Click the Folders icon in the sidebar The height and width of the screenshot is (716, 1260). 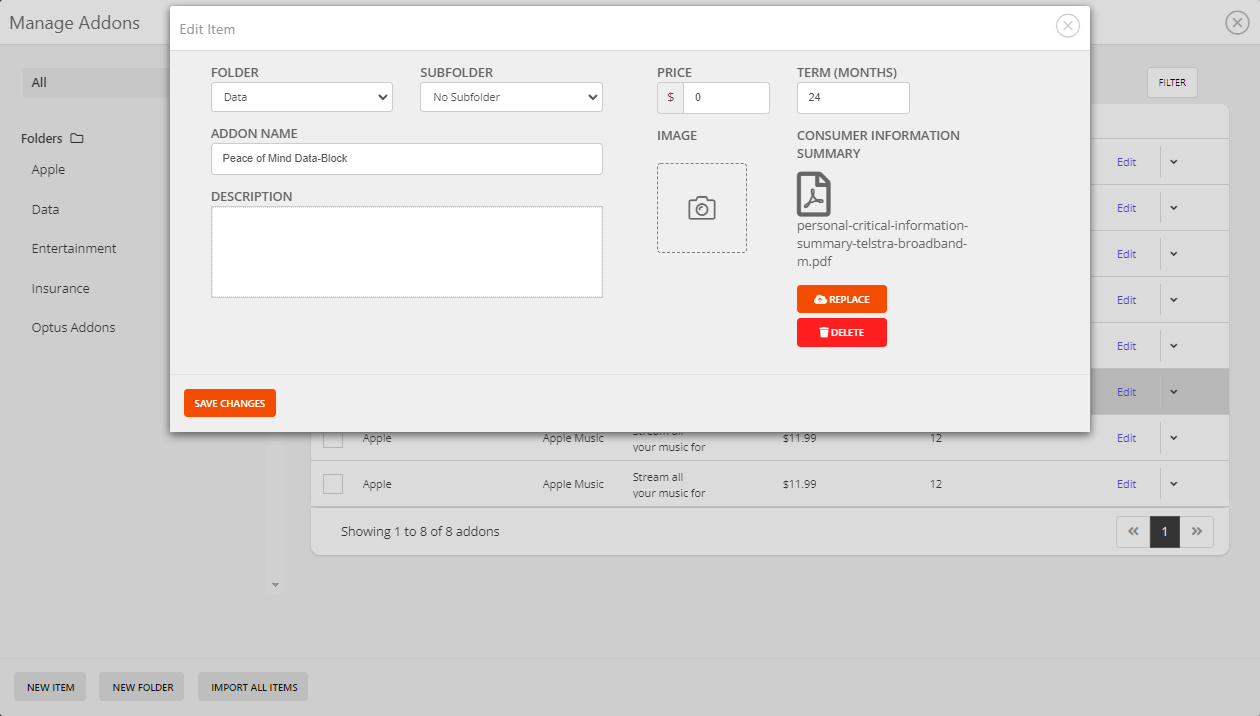tap(77, 139)
